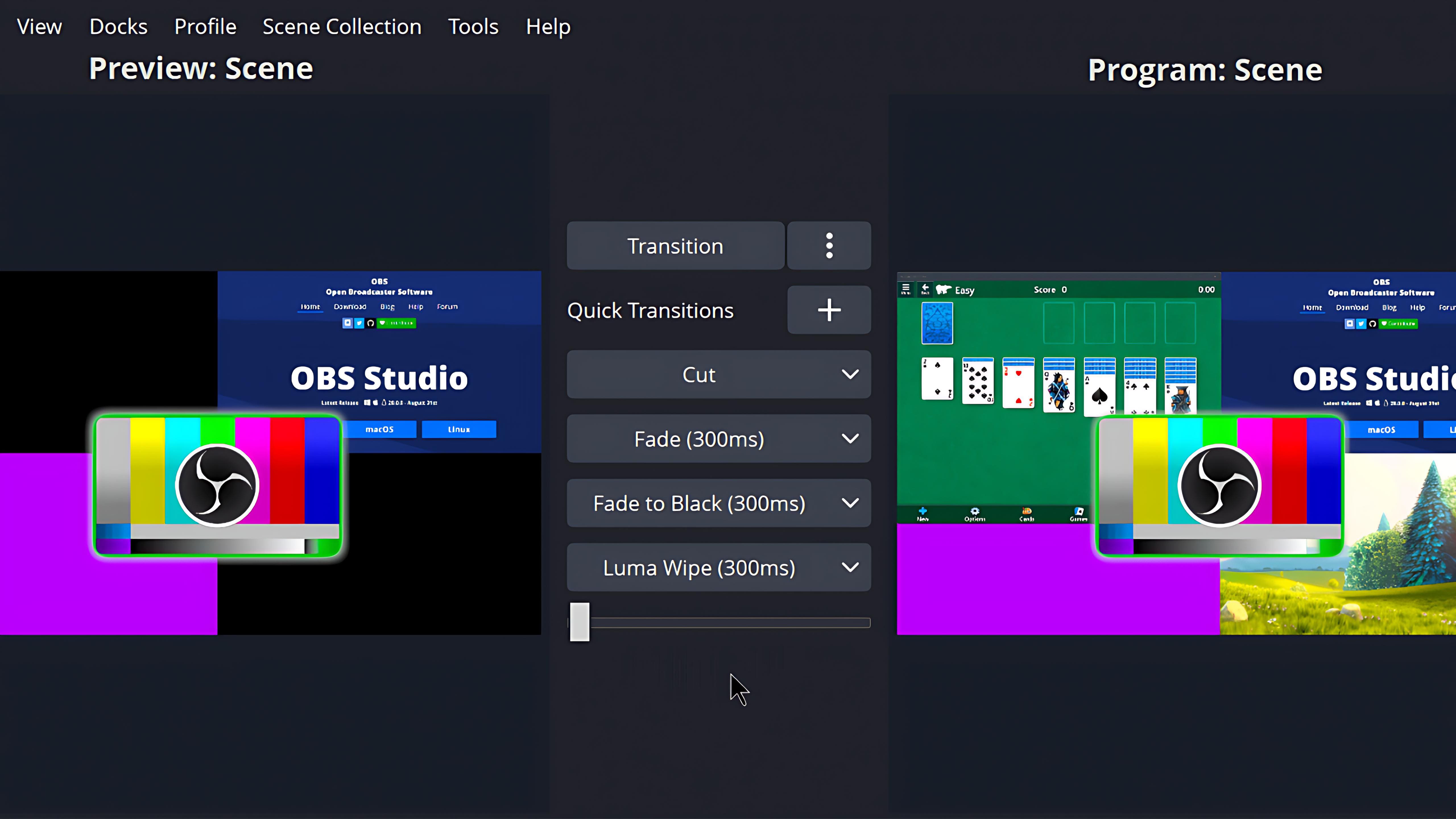Open the Docks menu
Image resolution: width=1456 pixels, height=819 pixels.
(118, 26)
